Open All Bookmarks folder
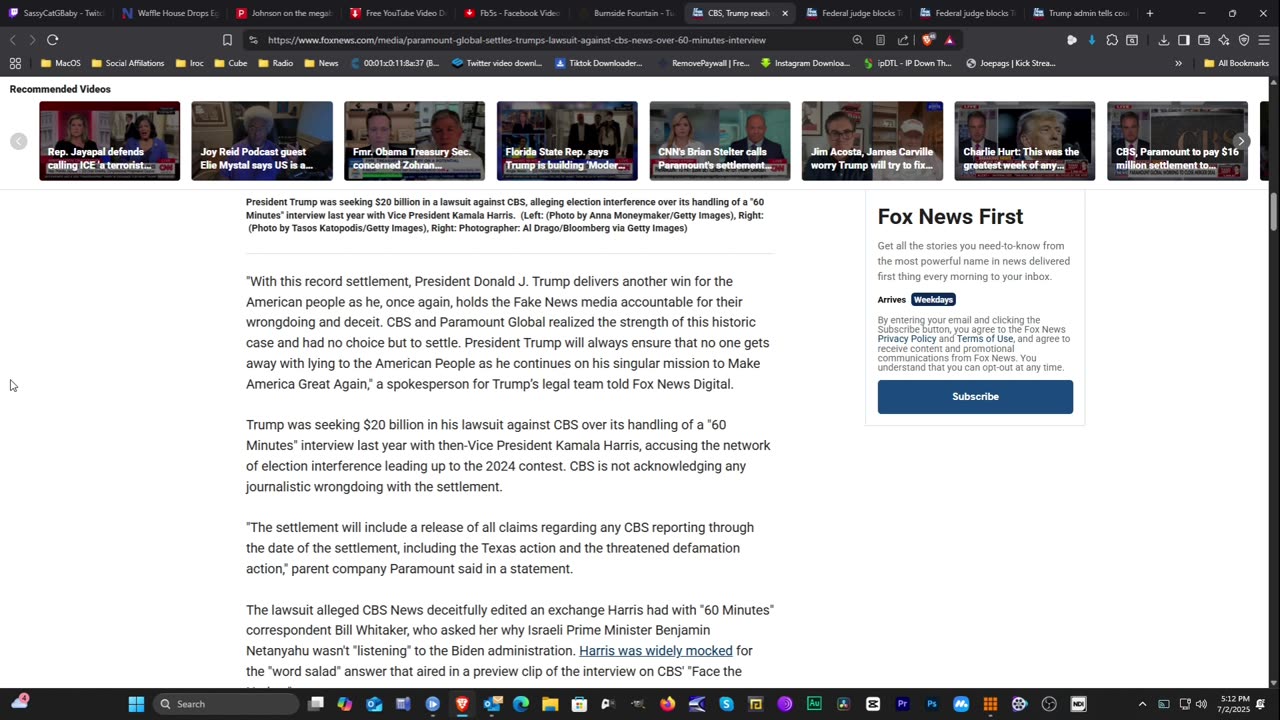The width and height of the screenshot is (1280, 720). [x=1236, y=63]
